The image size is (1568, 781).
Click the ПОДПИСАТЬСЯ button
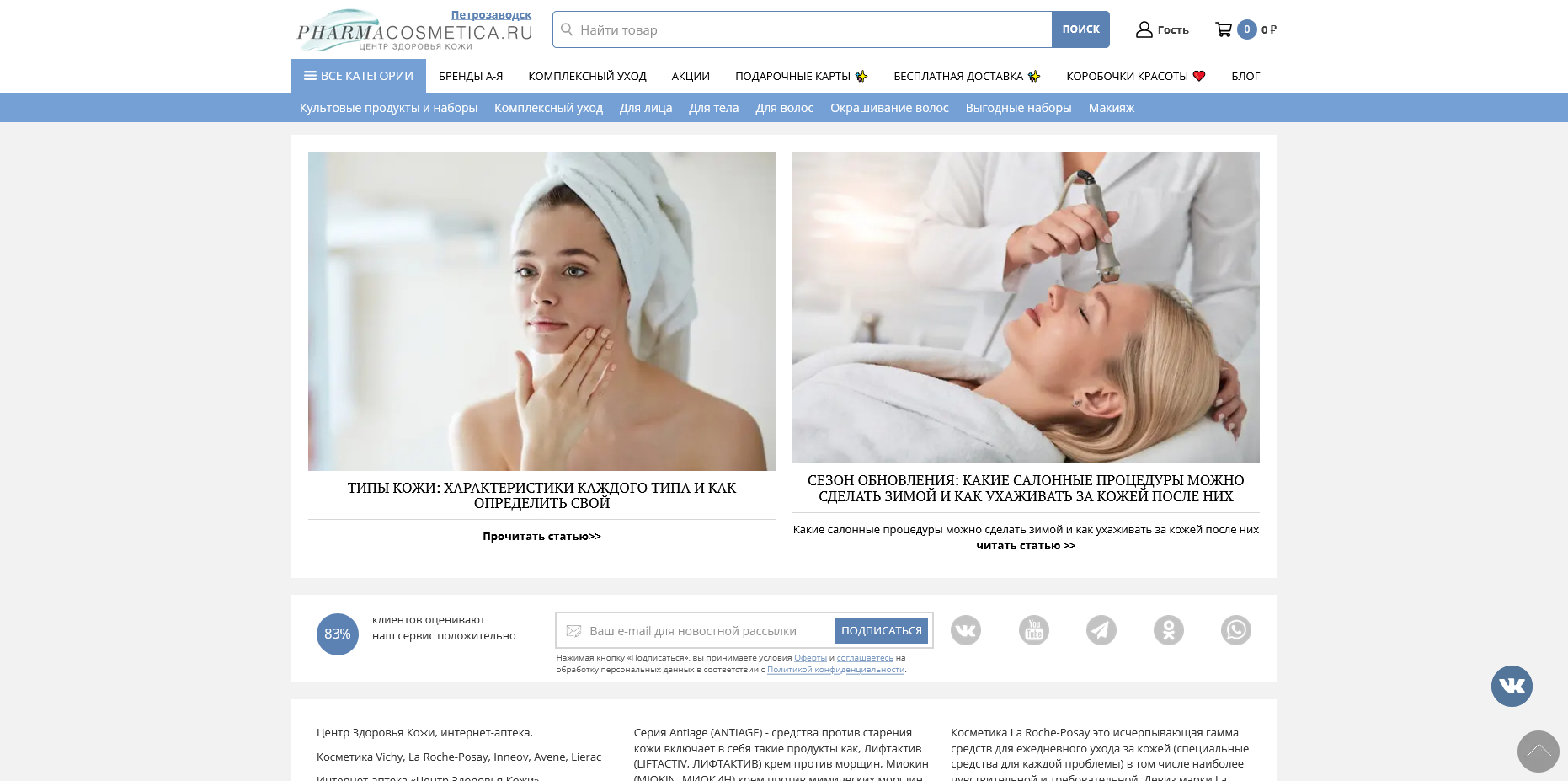(881, 630)
